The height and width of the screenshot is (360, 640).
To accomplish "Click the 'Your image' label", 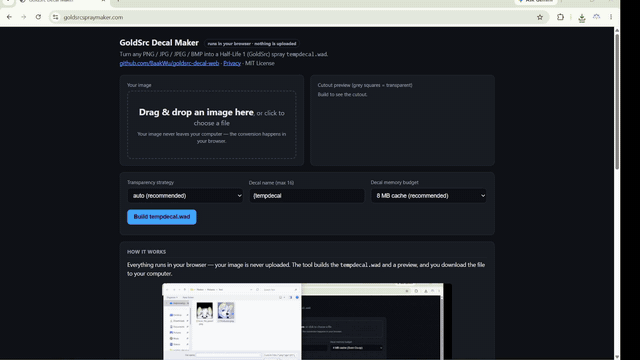I will click(139, 85).
